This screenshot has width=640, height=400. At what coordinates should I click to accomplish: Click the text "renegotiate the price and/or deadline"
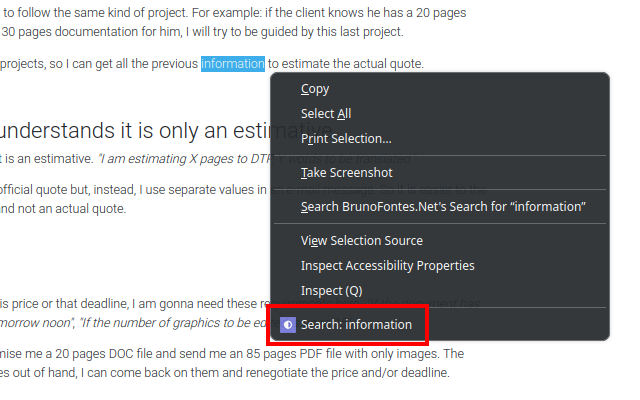pyautogui.click(x=346, y=373)
